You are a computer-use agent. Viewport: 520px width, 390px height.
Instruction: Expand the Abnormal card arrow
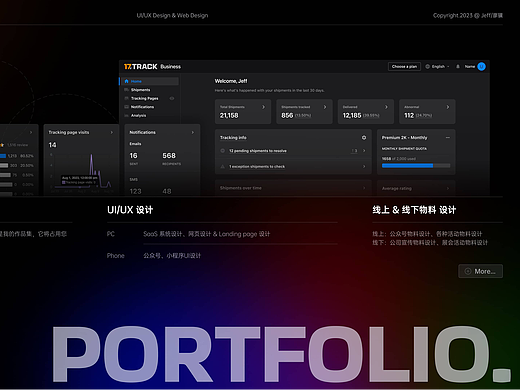point(448,107)
